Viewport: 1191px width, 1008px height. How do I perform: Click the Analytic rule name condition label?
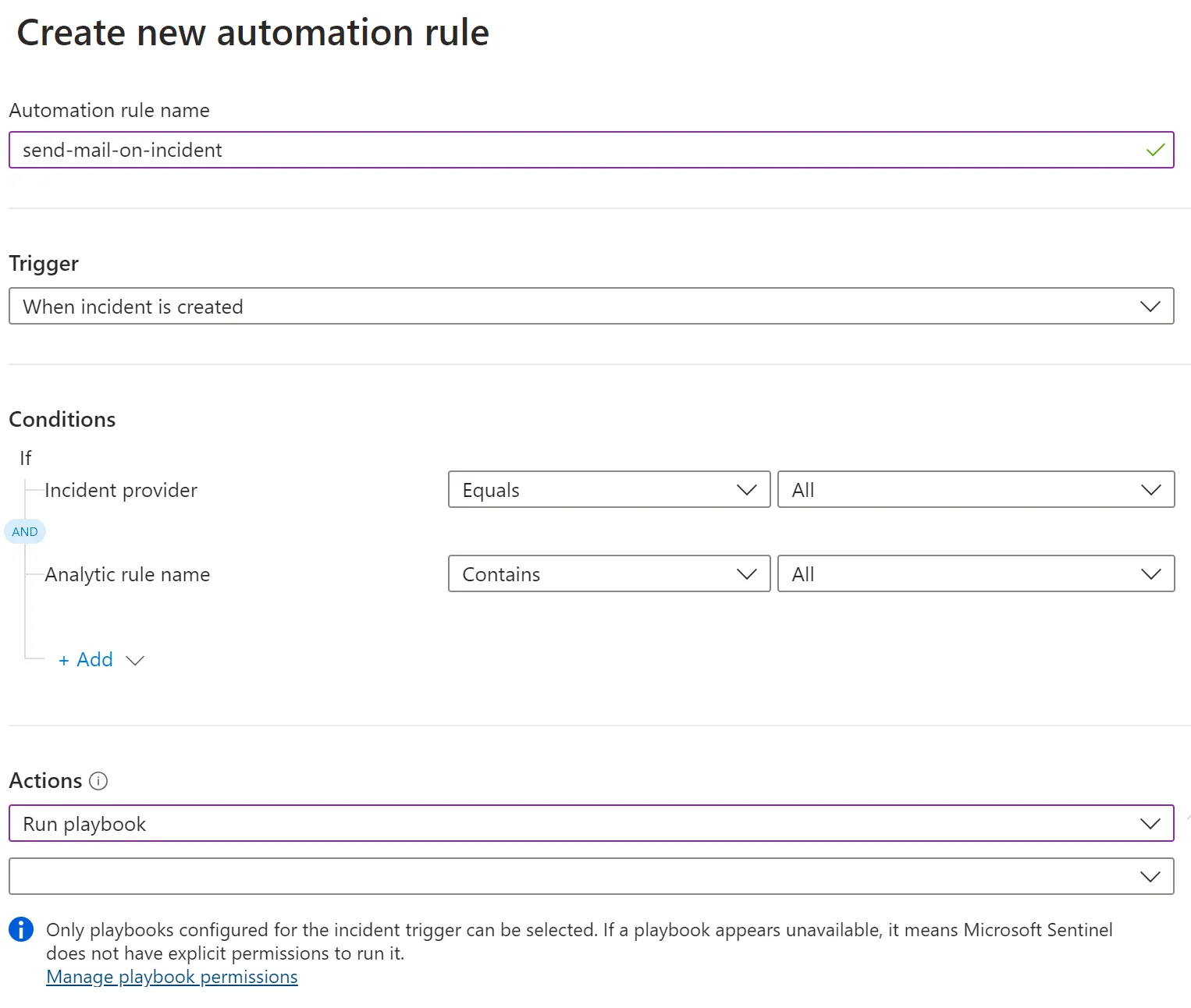(x=127, y=575)
